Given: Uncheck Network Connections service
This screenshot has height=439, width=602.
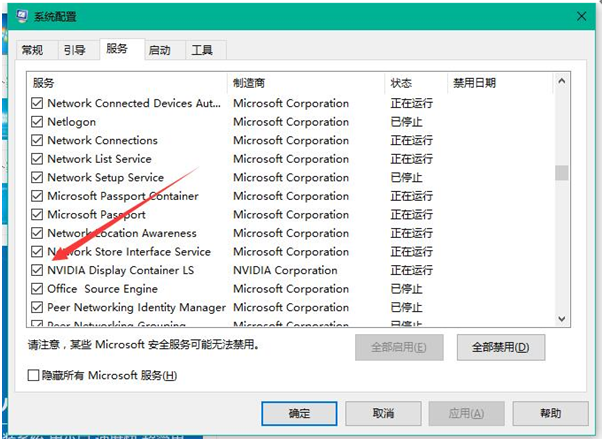Looking at the screenshot, I should (38, 141).
